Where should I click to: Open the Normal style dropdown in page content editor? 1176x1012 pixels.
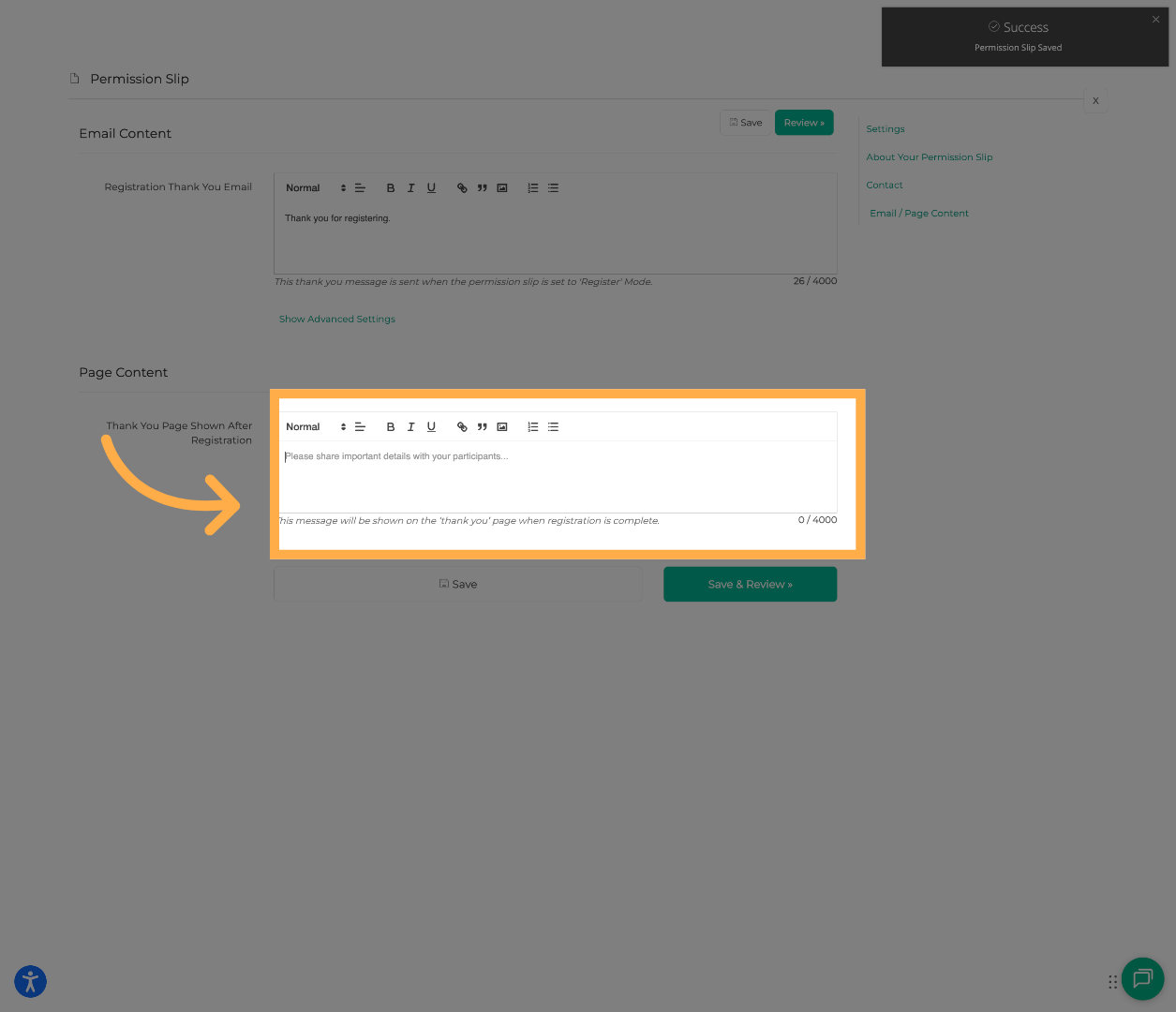[x=314, y=426]
